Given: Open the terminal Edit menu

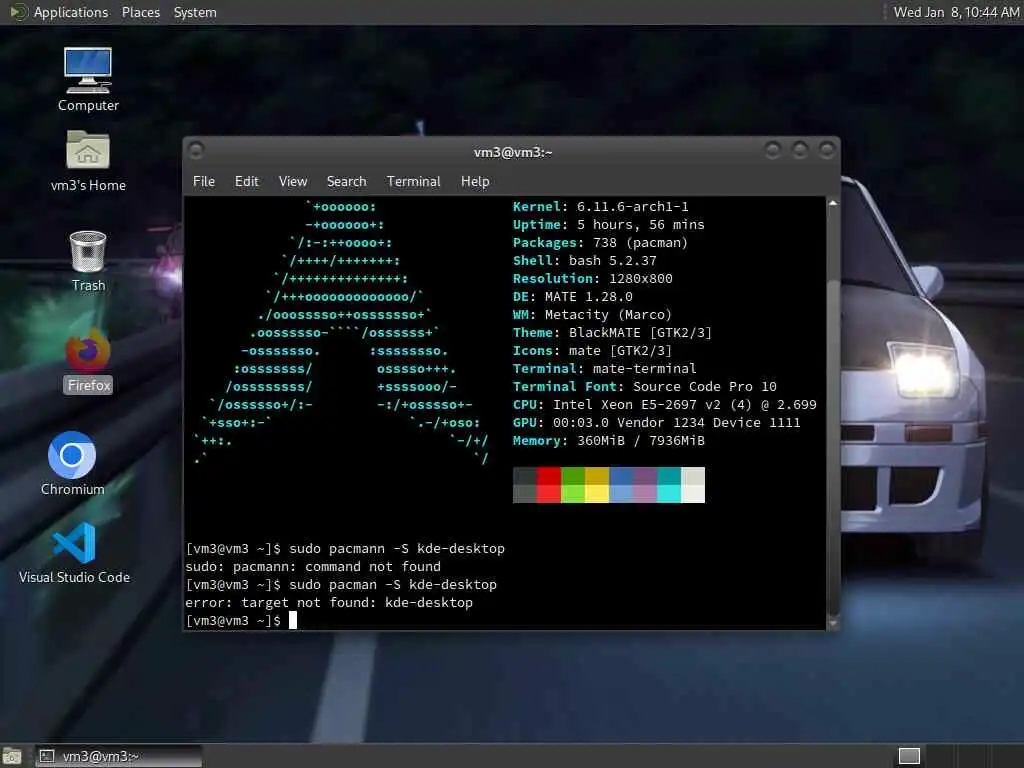Looking at the screenshot, I should pyautogui.click(x=246, y=181).
